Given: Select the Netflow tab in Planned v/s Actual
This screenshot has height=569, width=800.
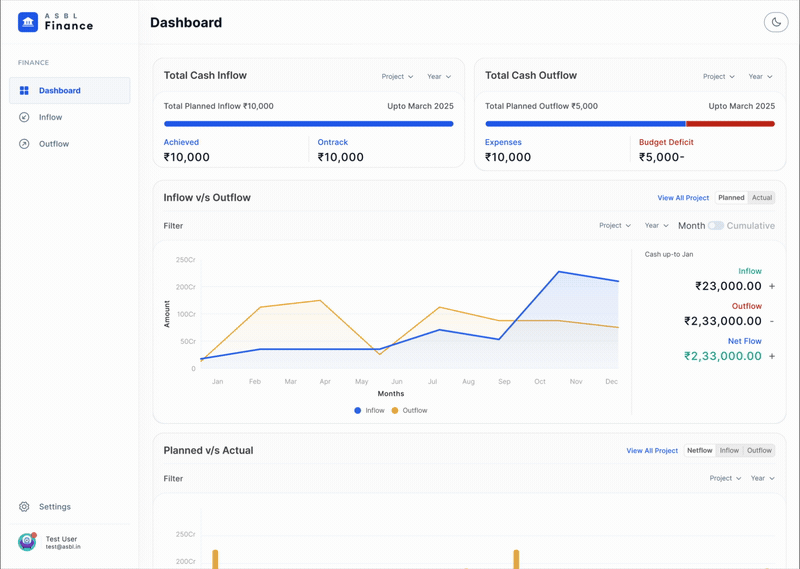Looking at the screenshot, I should pyautogui.click(x=699, y=450).
